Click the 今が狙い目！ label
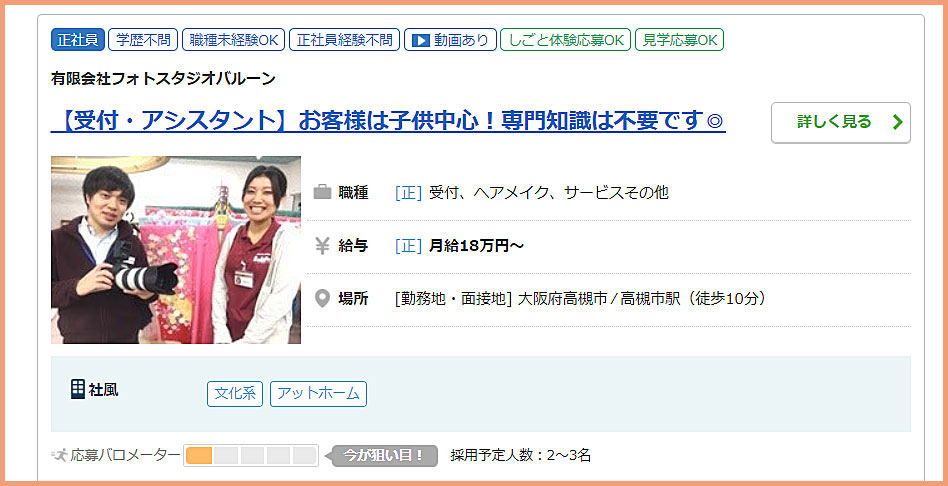The image size is (948, 486). (x=385, y=455)
